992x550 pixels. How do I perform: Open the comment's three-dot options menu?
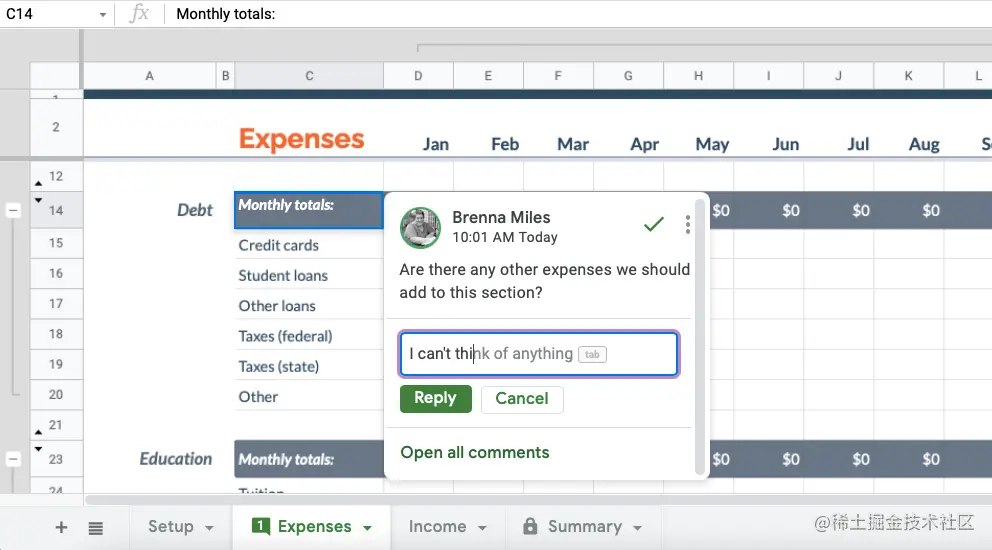click(688, 225)
